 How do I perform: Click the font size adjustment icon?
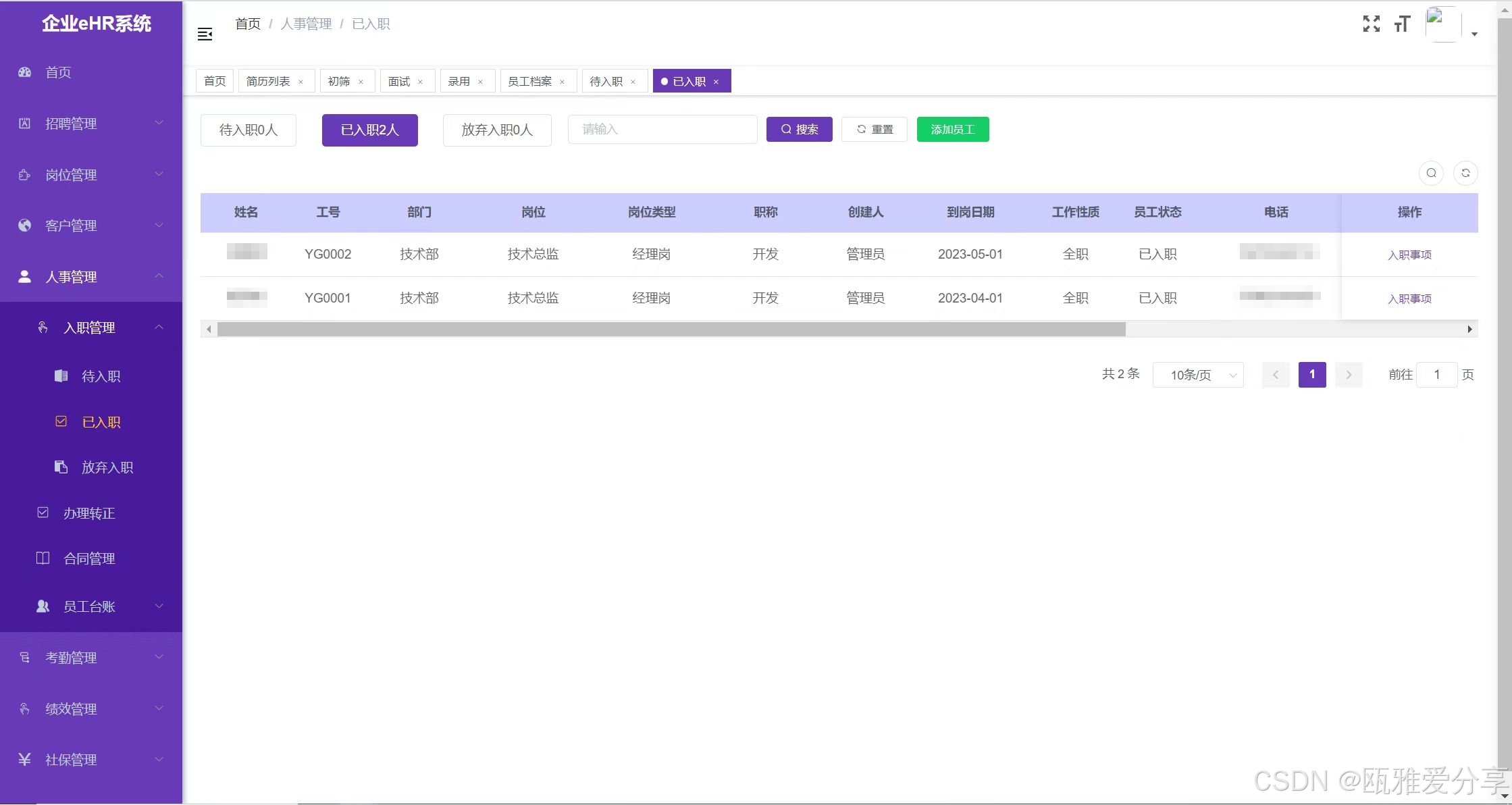coord(1402,24)
